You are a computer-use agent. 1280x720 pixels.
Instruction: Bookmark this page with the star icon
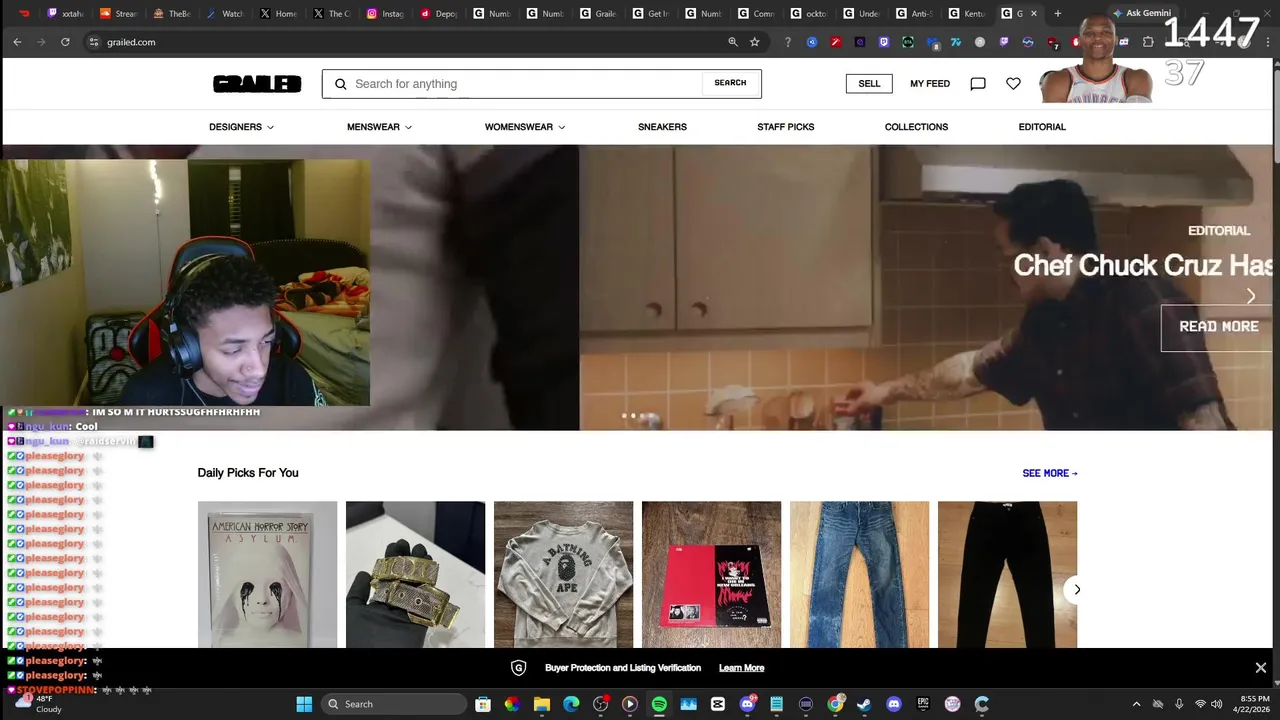(755, 42)
